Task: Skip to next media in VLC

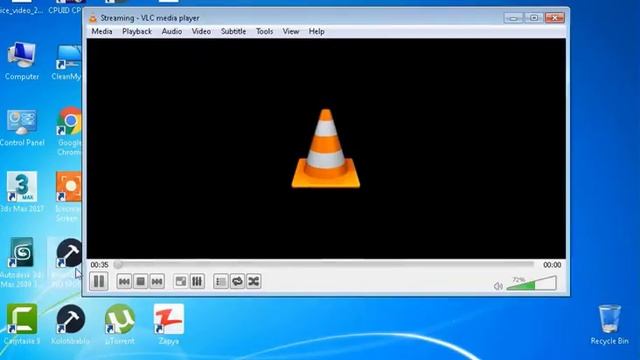Action: click(x=157, y=281)
